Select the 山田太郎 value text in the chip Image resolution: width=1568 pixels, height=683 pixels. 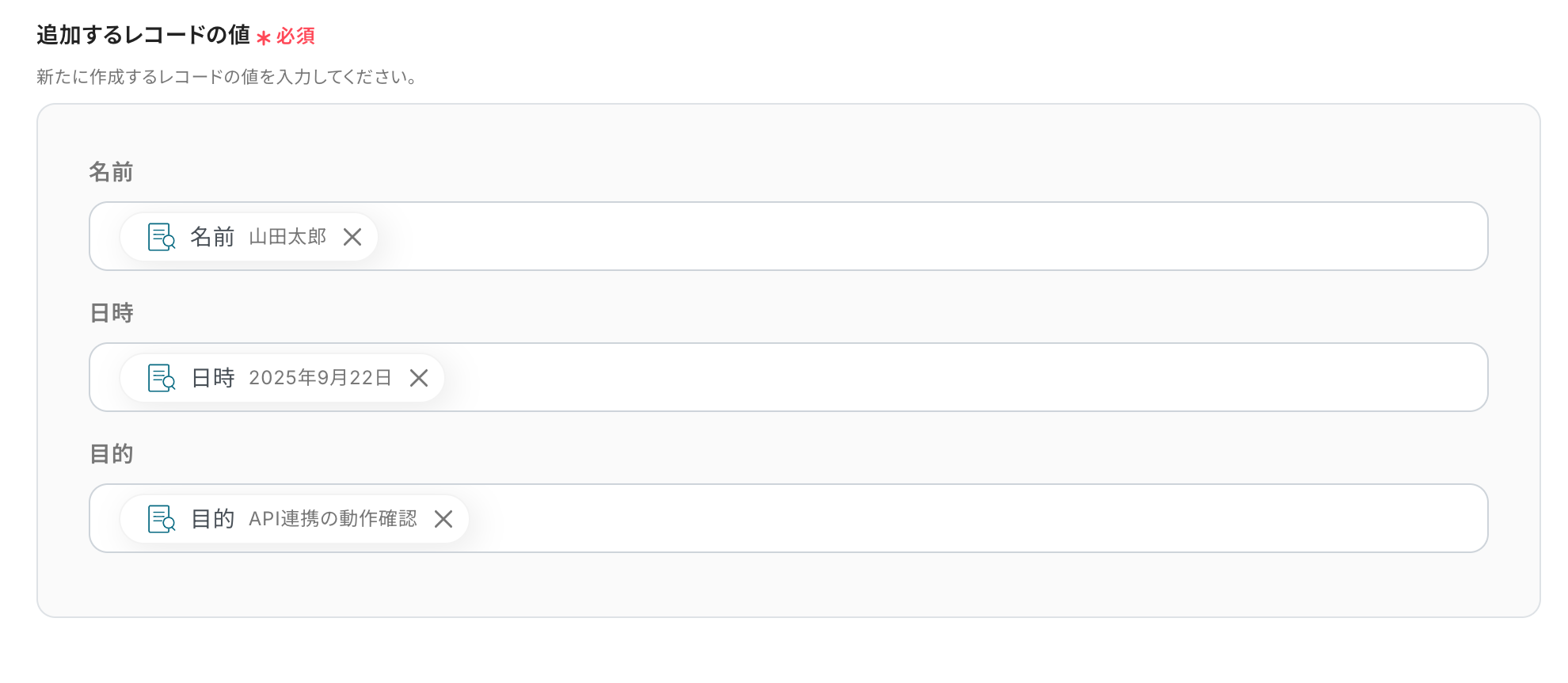[x=287, y=237]
